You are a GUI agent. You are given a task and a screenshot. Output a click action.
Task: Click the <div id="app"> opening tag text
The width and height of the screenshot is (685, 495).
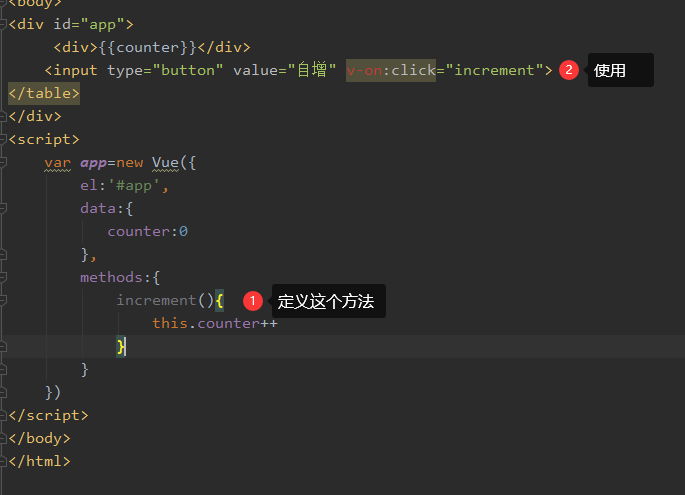[71, 24]
